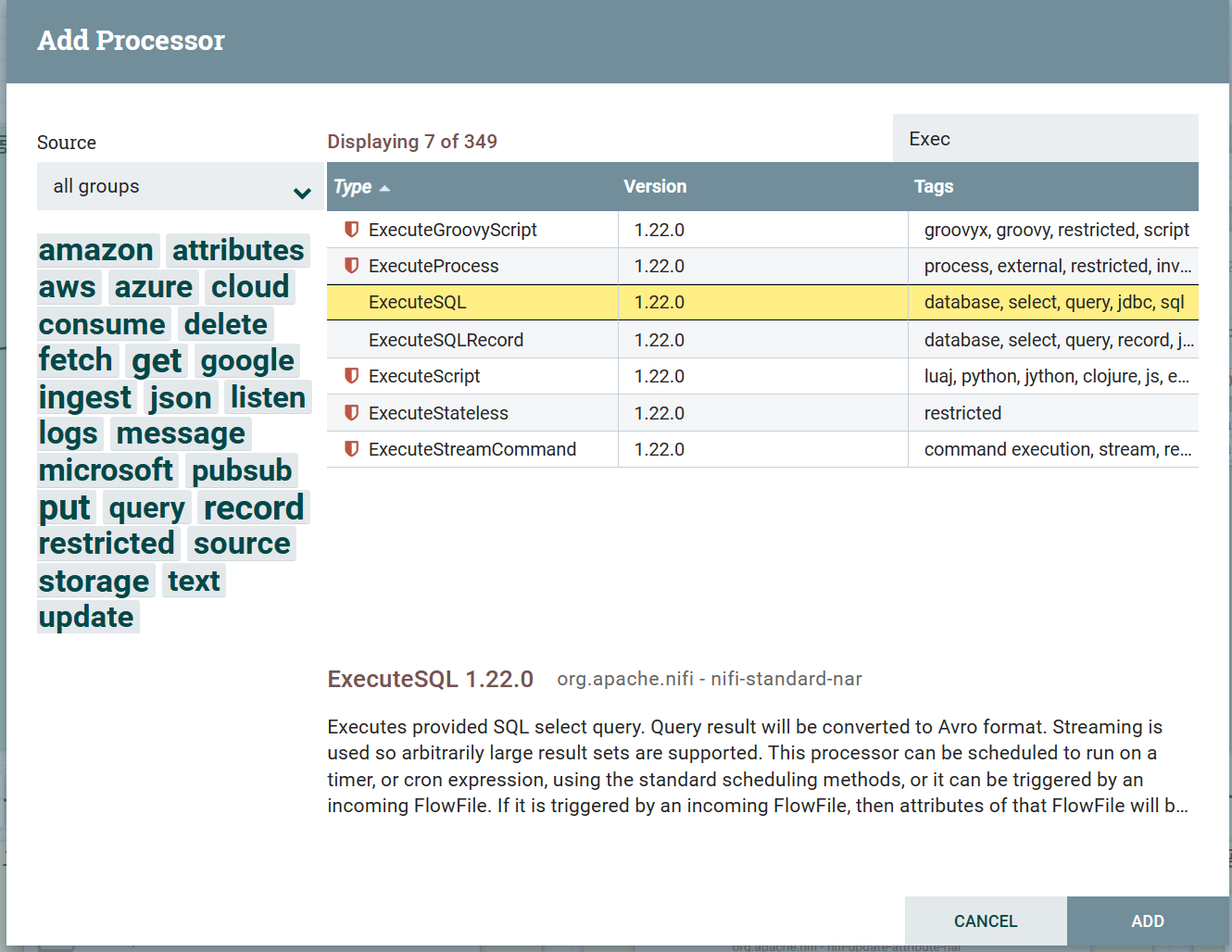1232x952 pixels.
Task: Filter by the microsoft tag
Action: pos(106,470)
